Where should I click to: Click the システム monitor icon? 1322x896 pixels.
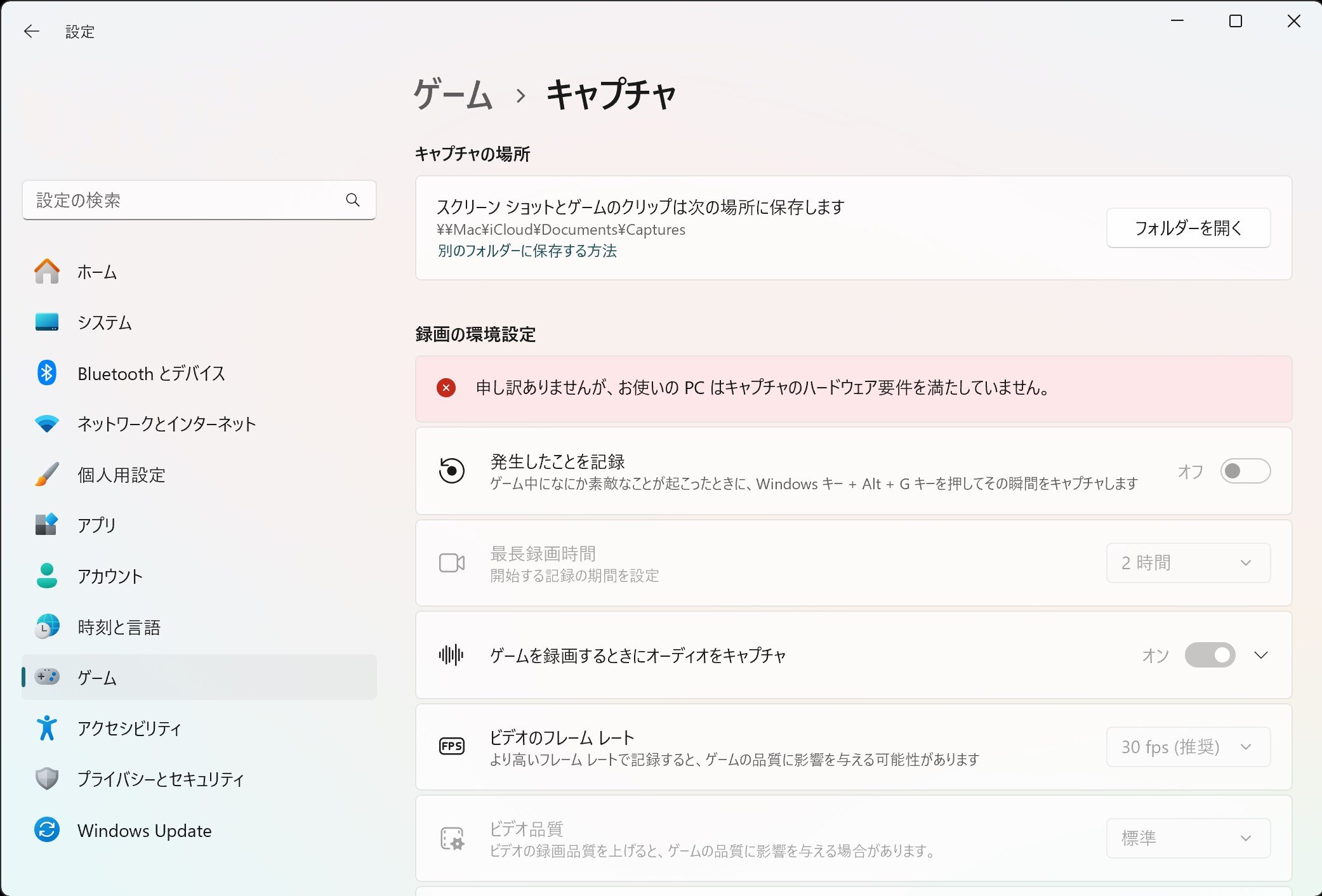click(47, 322)
